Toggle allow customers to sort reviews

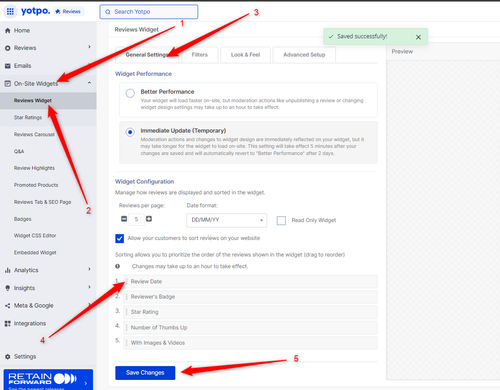(x=119, y=238)
